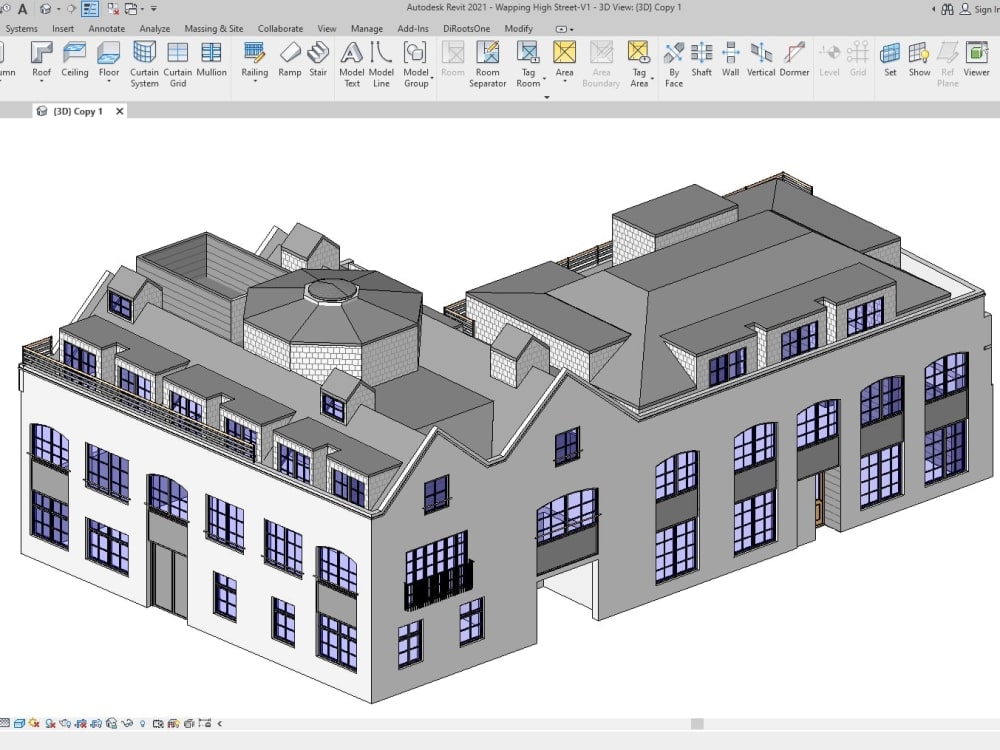The image size is (1000, 750).
Task: Open the Insert ribbon tab
Action: [x=63, y=29]
